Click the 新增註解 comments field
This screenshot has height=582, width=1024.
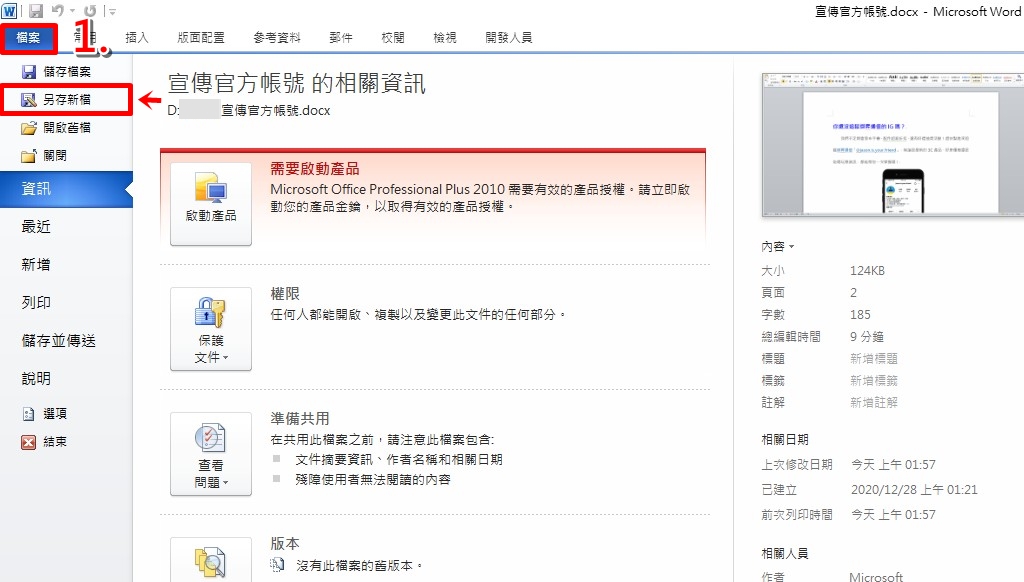pos(874,402)
